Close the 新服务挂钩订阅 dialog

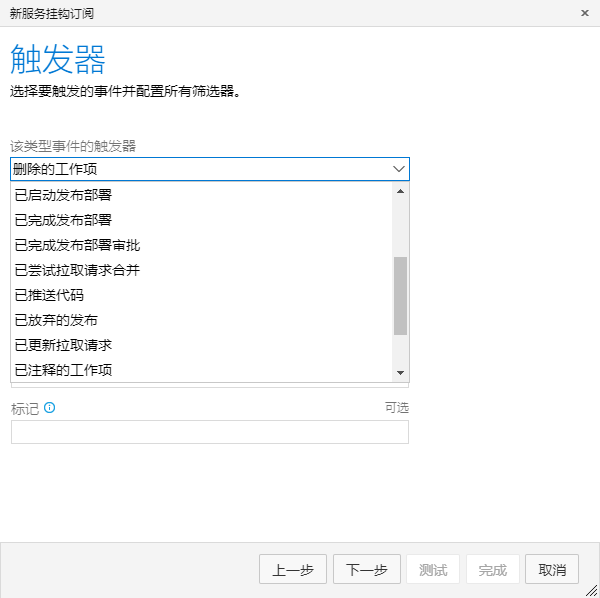pyautogui.click(x=584, y=13)
